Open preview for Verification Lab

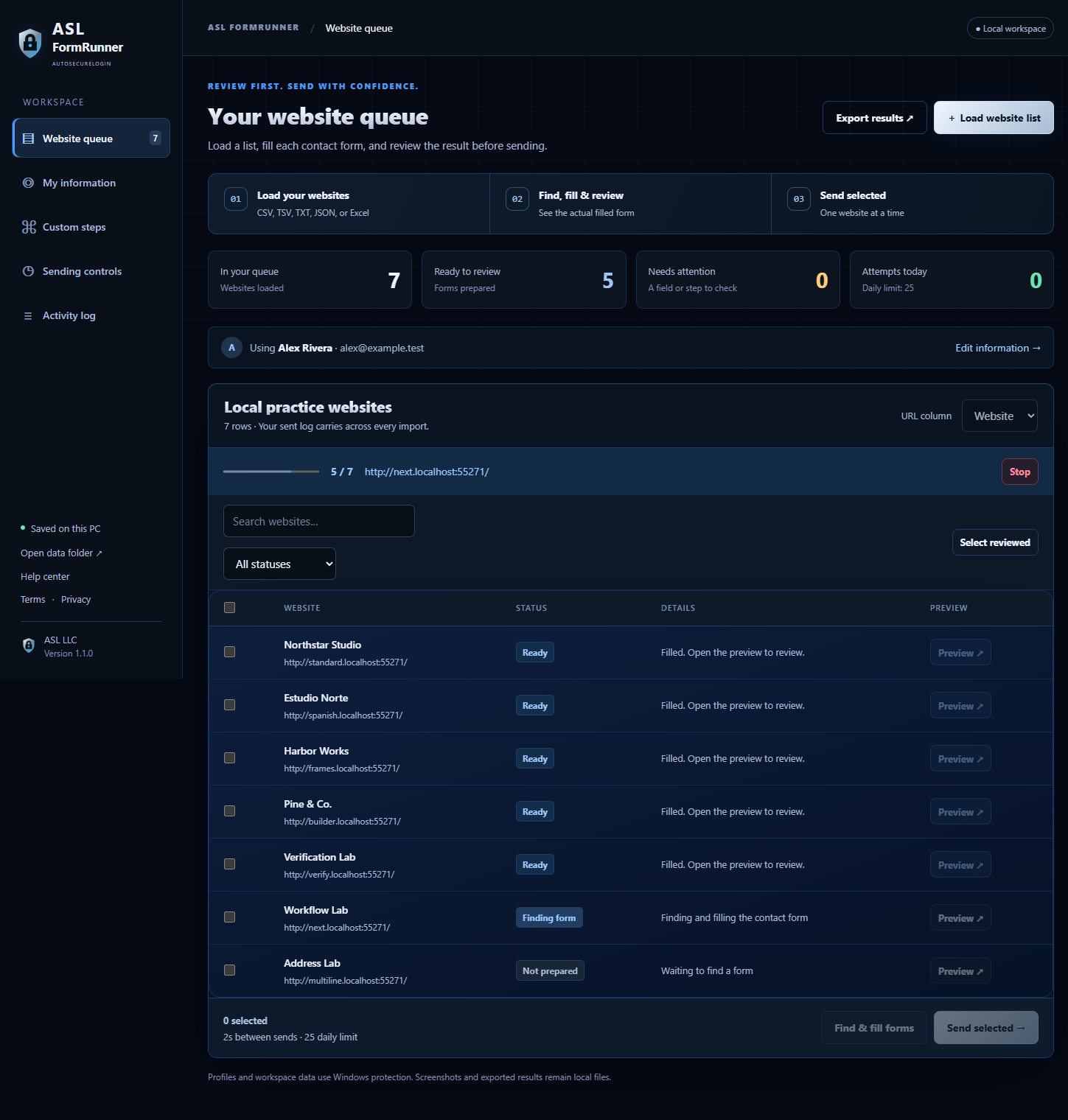tap(960, 865)
